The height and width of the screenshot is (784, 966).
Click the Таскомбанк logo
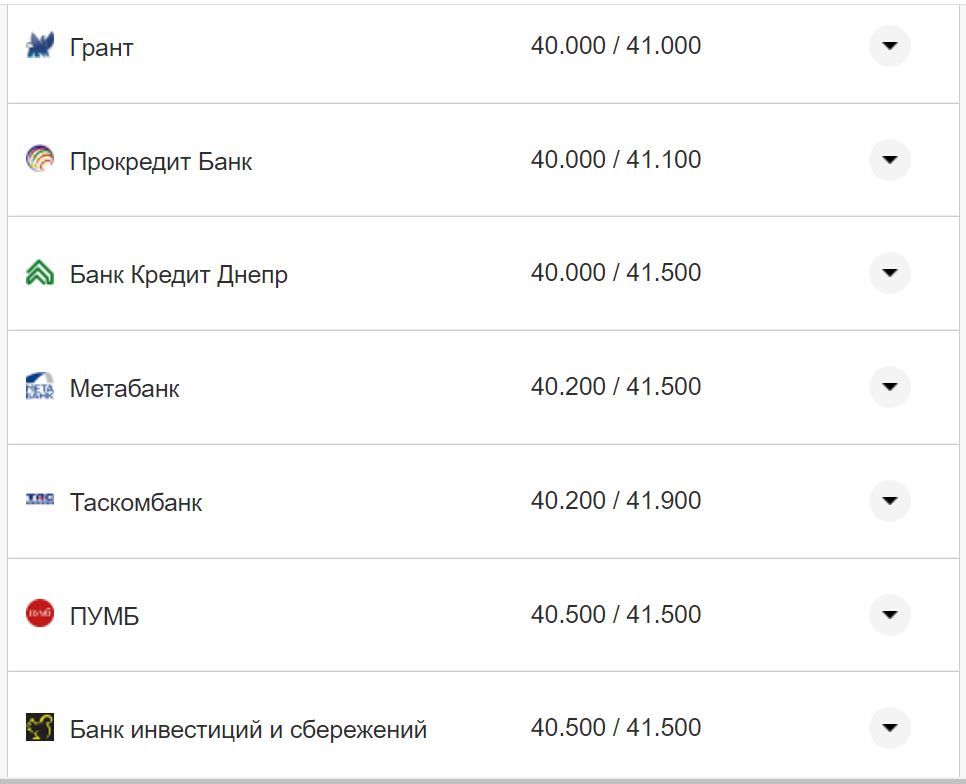coord(38,501)
